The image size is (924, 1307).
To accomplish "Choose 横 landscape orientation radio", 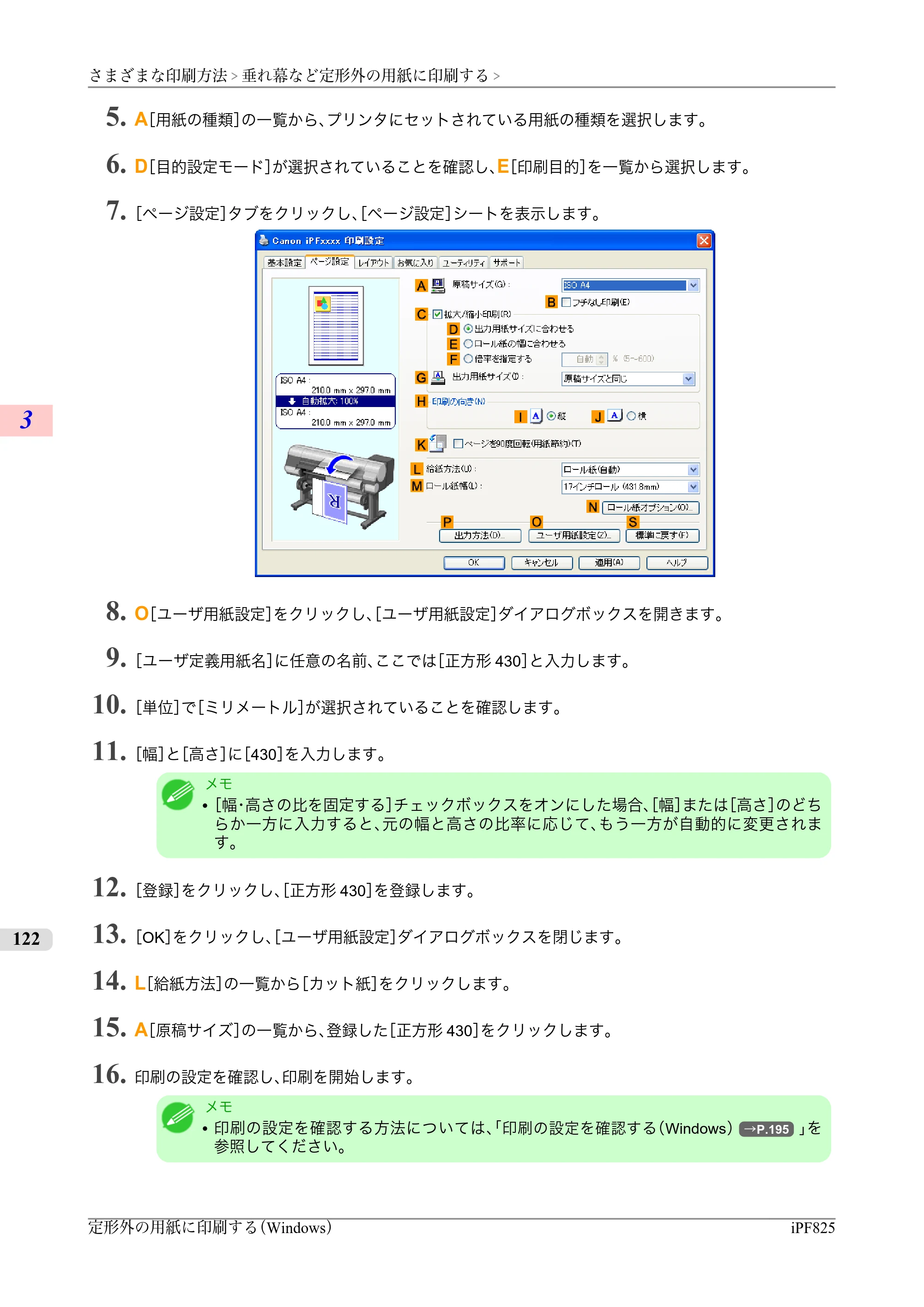I will tap(631, 416).
